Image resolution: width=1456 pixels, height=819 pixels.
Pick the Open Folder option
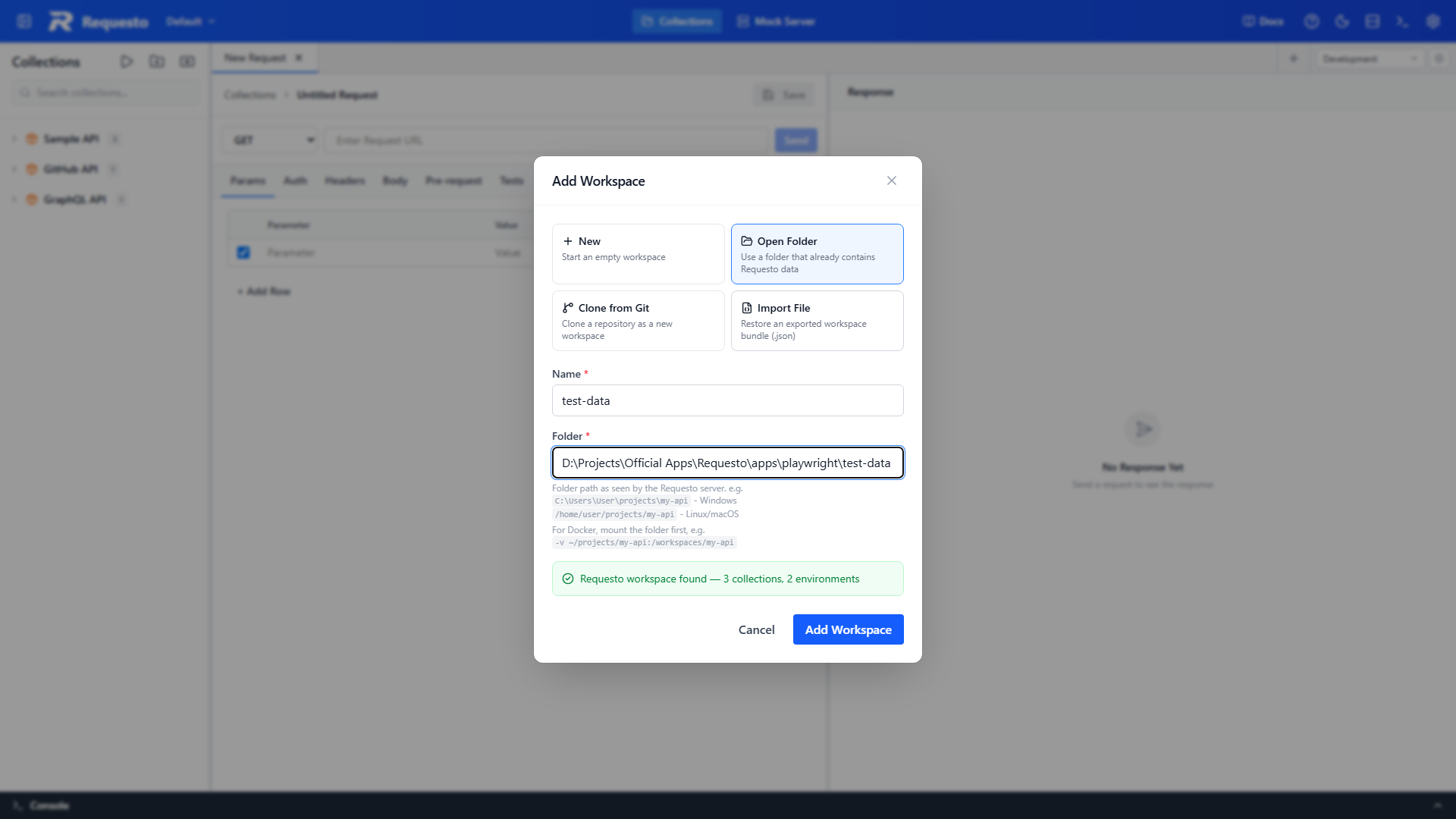817,254
